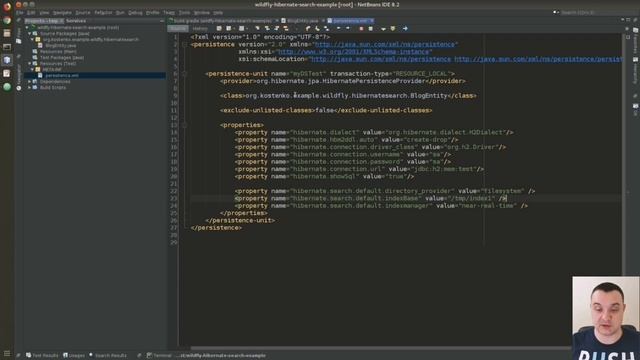
Task: Open the file manager launcher icon
Action: click(7, 33)
